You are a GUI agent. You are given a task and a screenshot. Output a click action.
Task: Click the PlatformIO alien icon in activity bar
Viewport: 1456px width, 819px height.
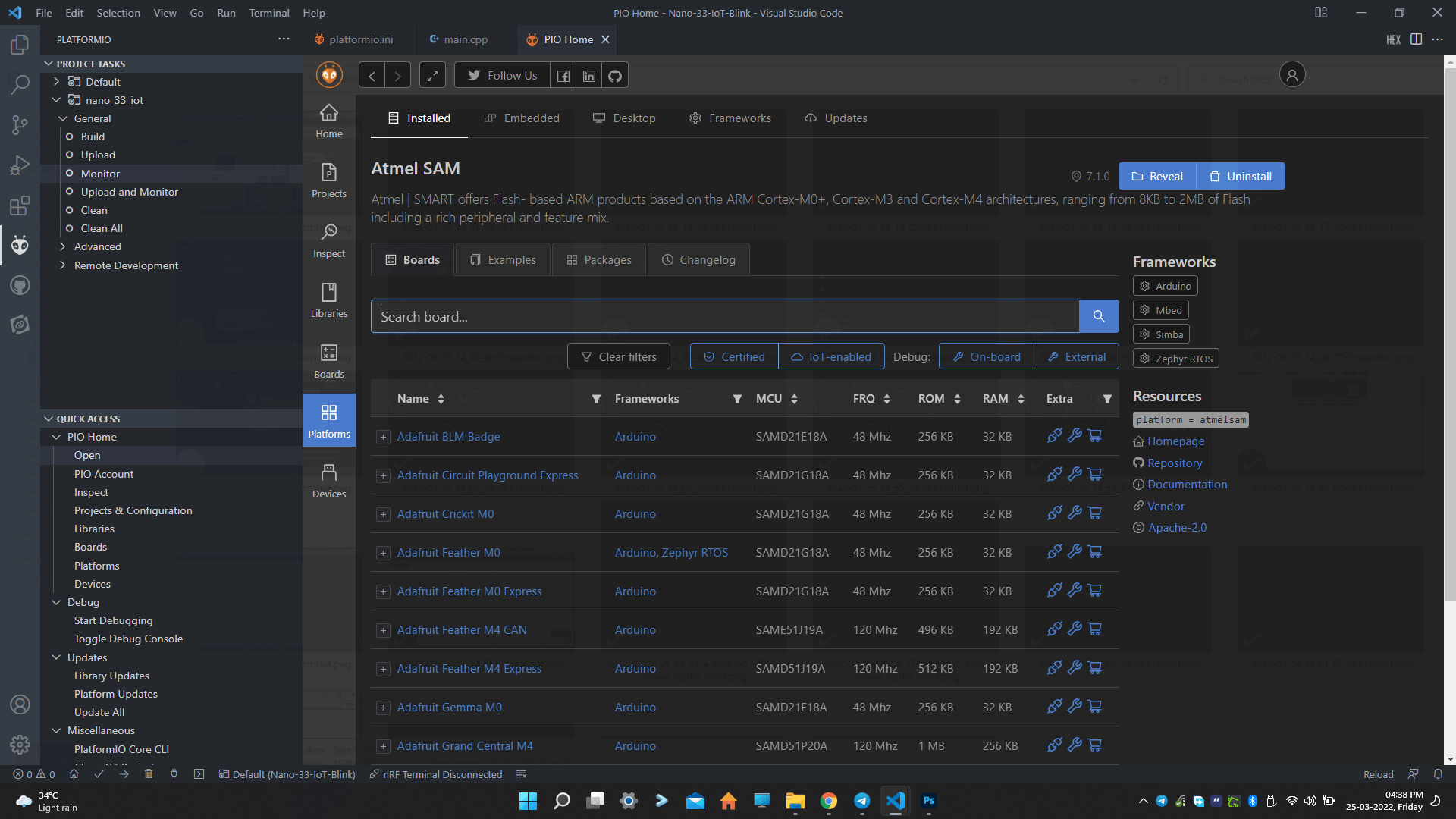(x=20, y=245)
